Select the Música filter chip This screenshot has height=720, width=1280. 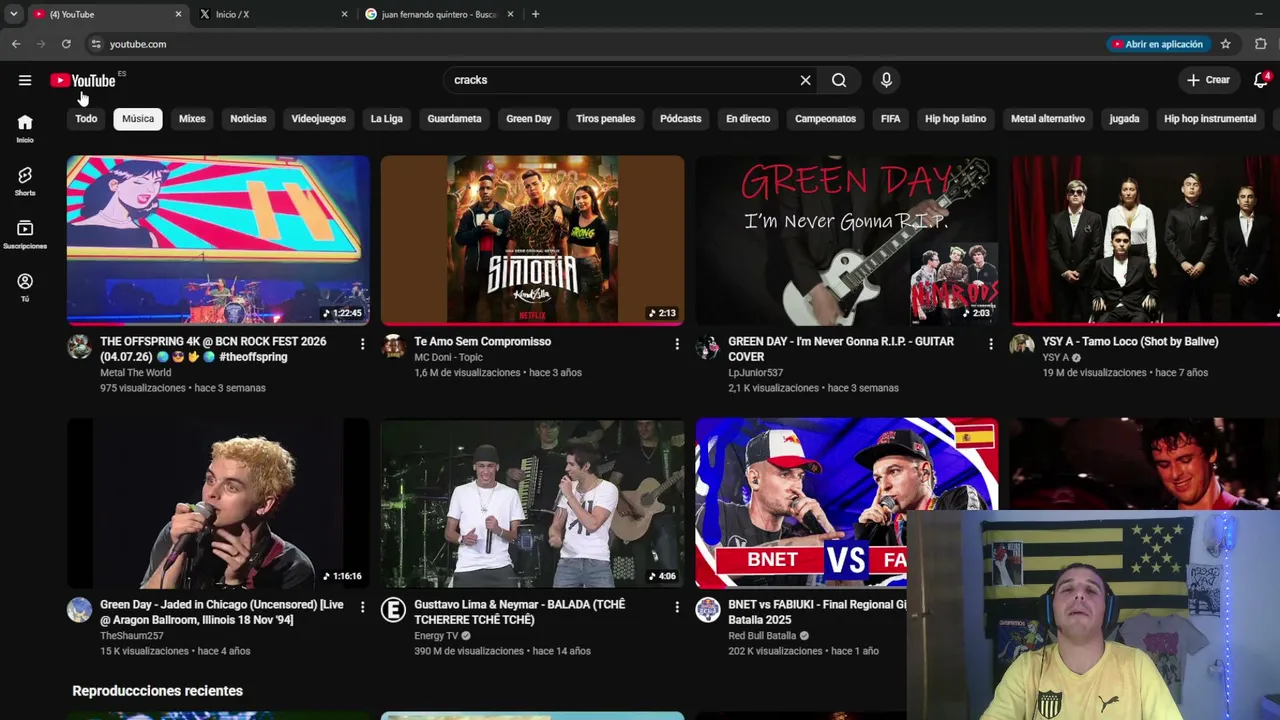138,119
